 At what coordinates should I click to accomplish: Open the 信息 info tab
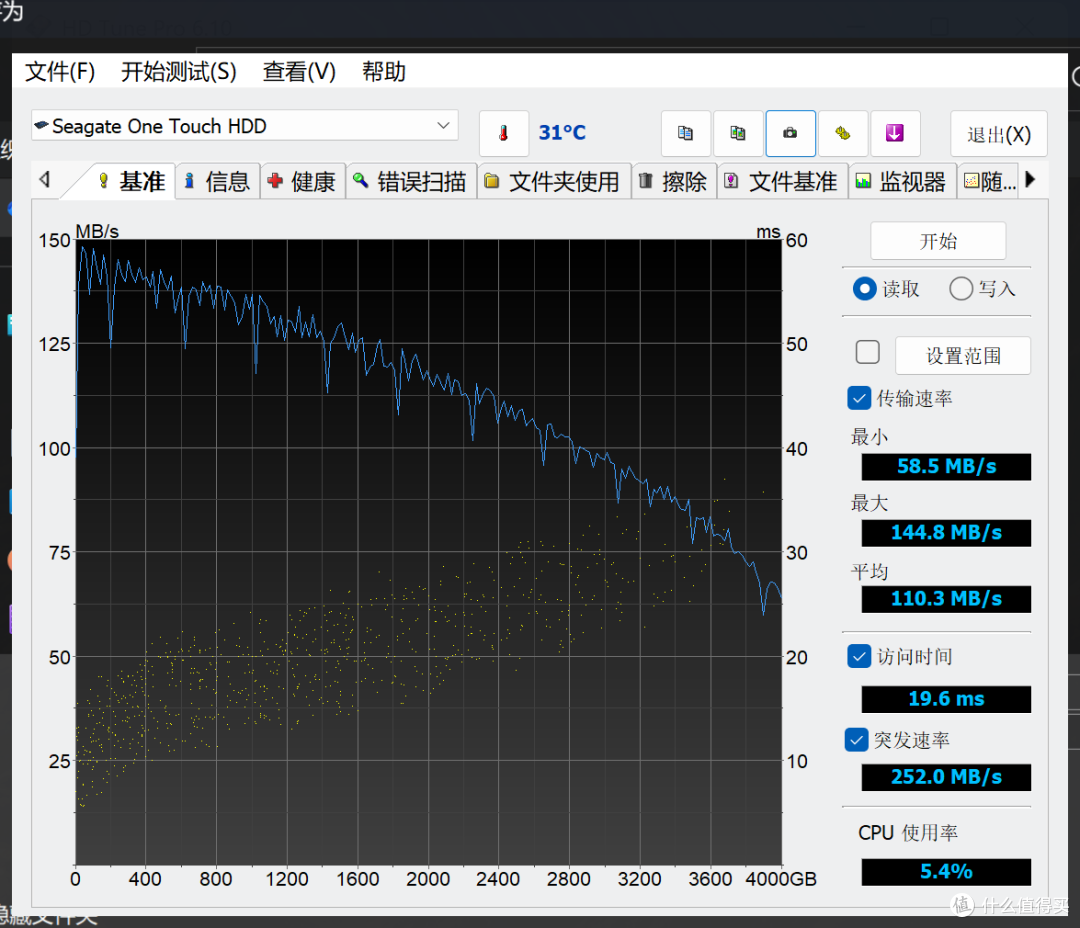coord(217,182)
